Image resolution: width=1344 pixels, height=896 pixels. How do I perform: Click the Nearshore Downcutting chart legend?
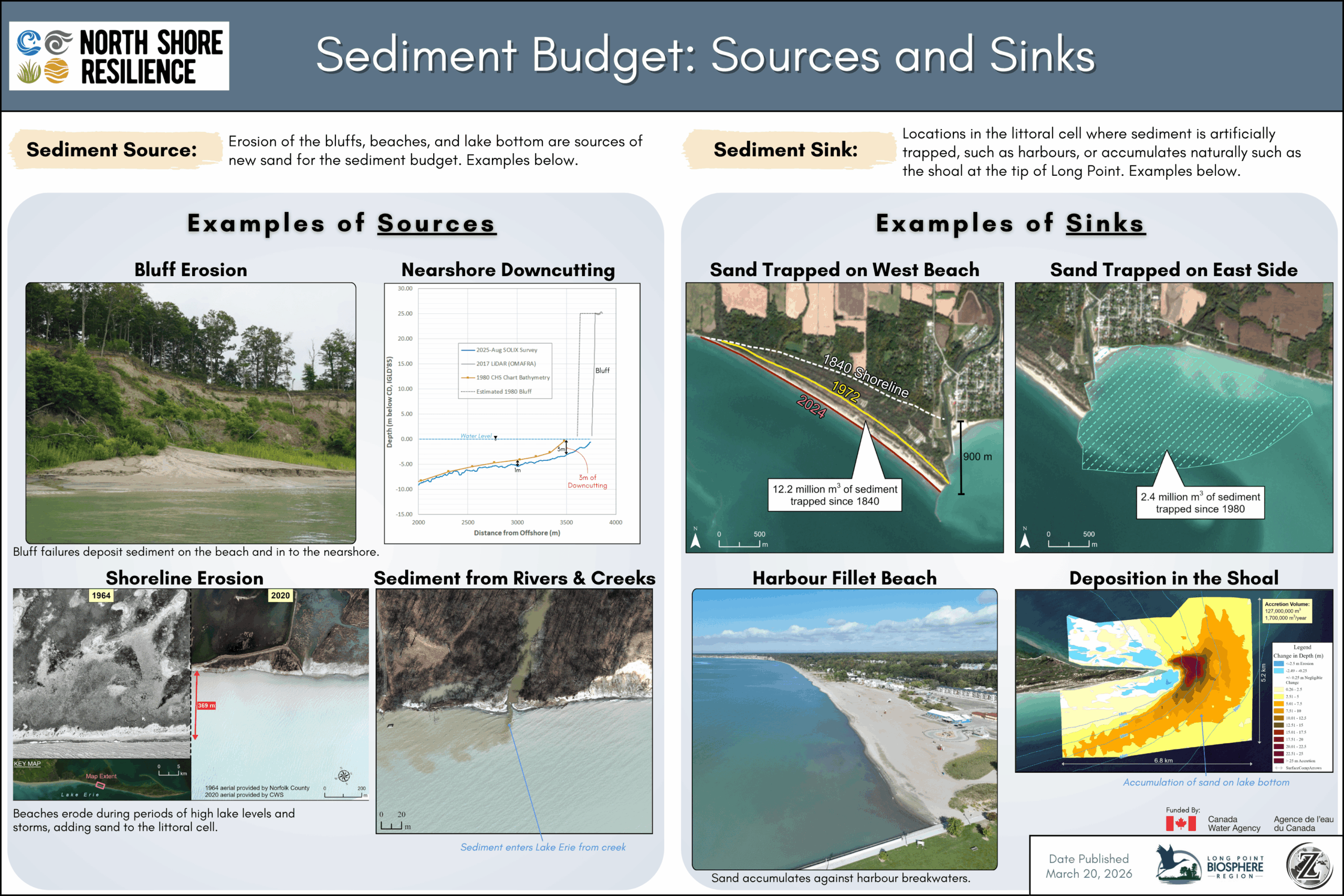[x=505, y=370]
